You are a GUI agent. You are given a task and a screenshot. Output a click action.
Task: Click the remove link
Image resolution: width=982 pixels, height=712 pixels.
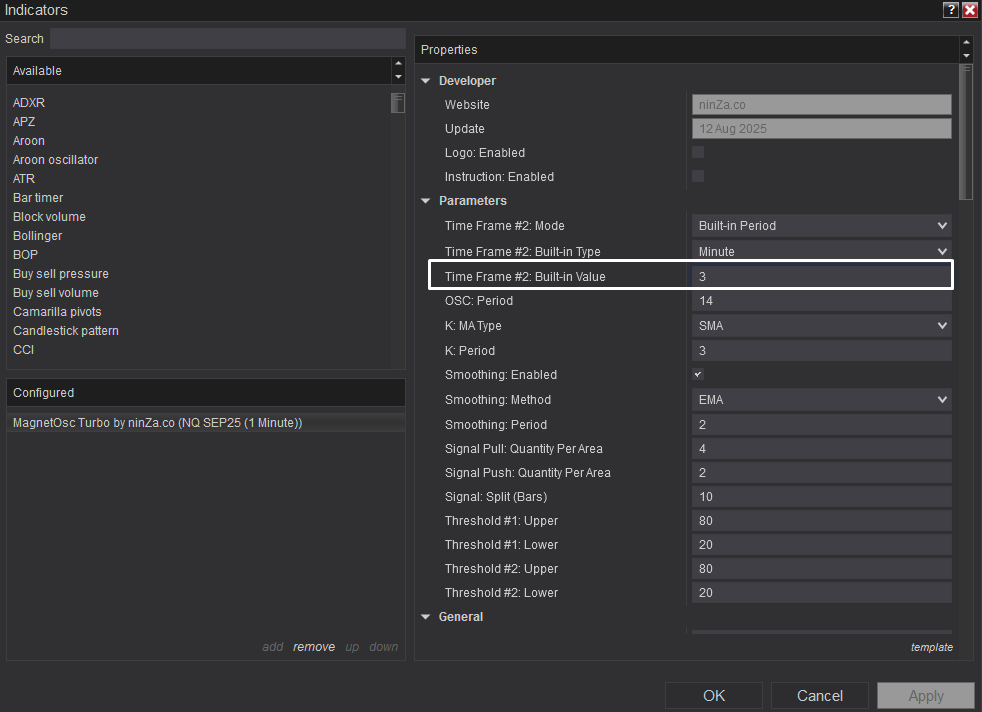tap(313, 647)
